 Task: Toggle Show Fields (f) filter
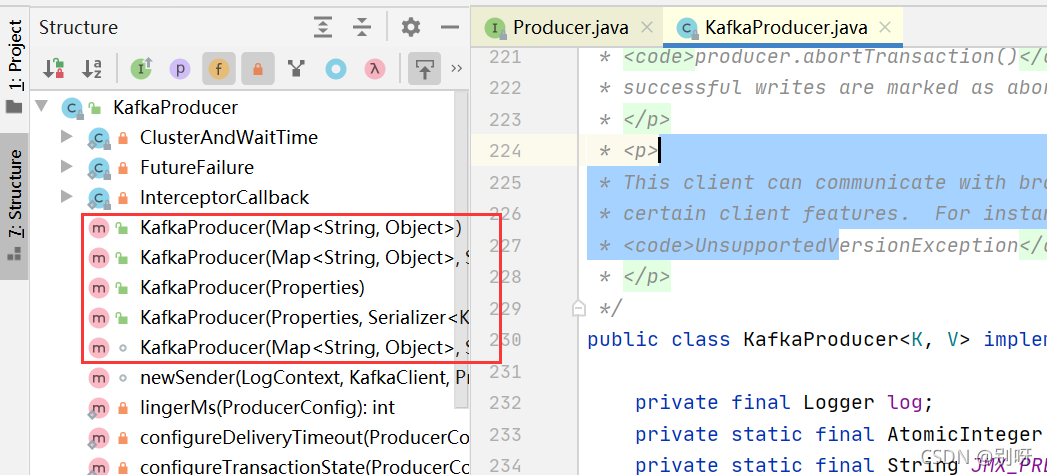[218, 68]
